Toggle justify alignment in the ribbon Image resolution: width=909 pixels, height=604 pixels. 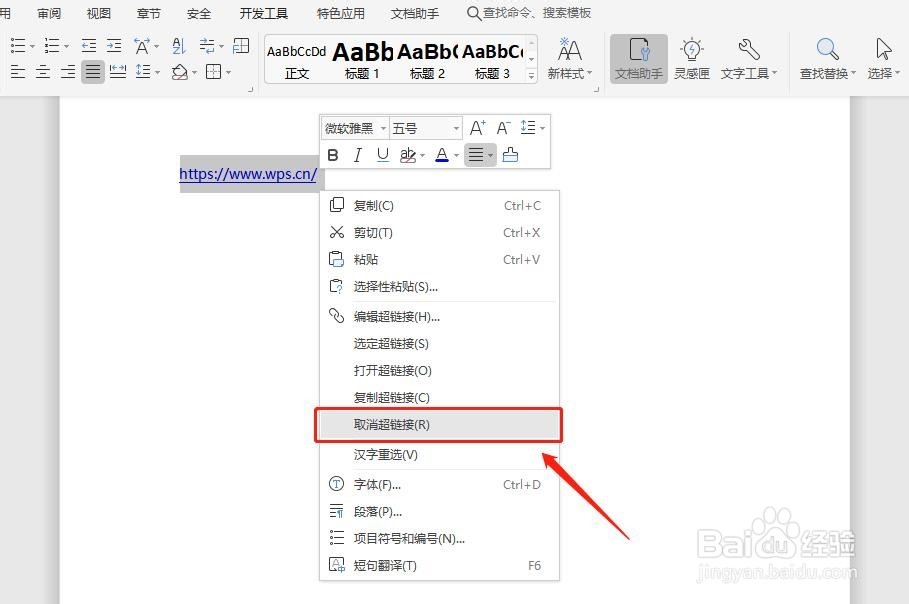92,72
